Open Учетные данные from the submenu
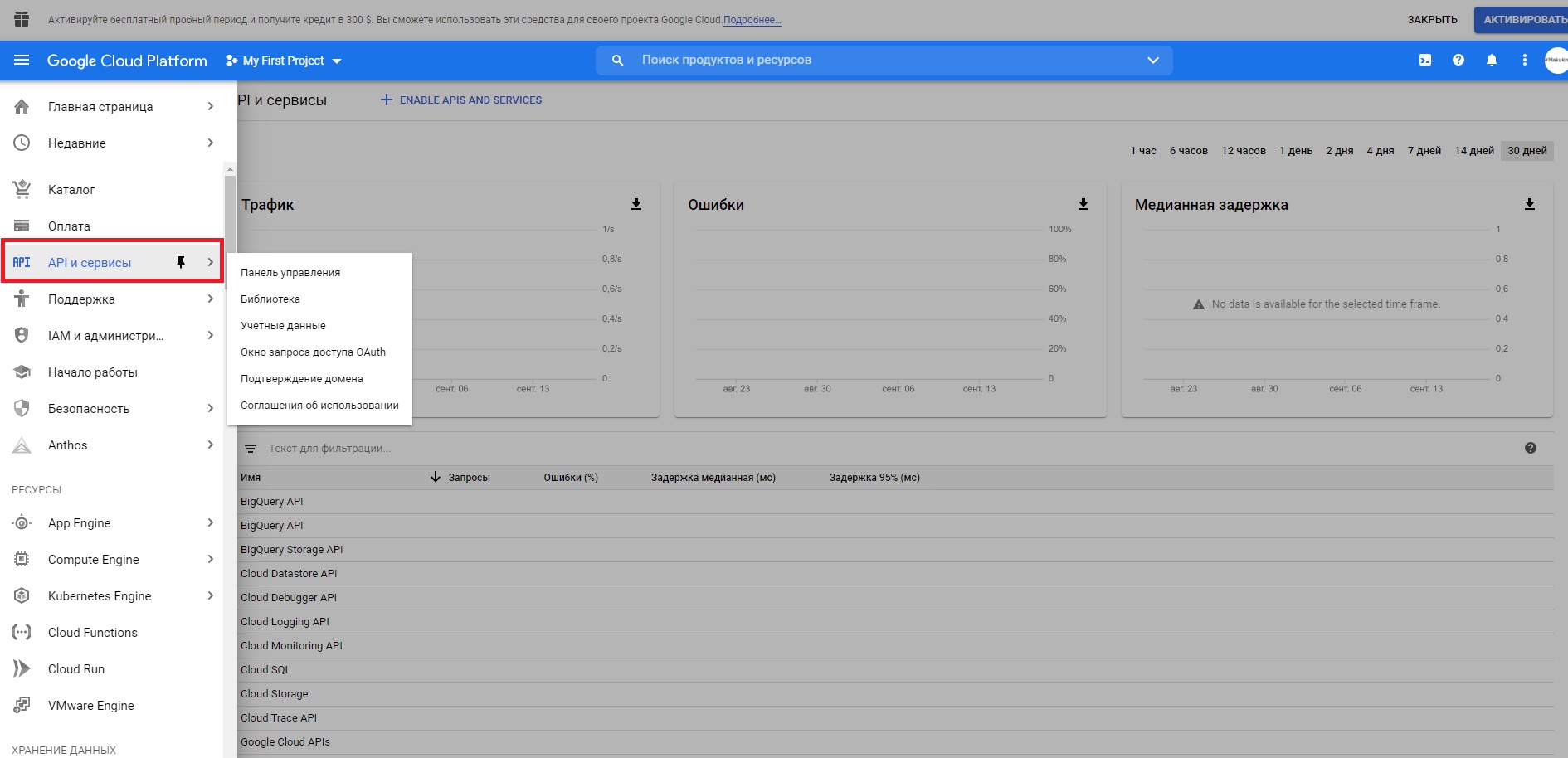Image resolution: width=1568 pixels, height=758 pixels. [319, 326]
